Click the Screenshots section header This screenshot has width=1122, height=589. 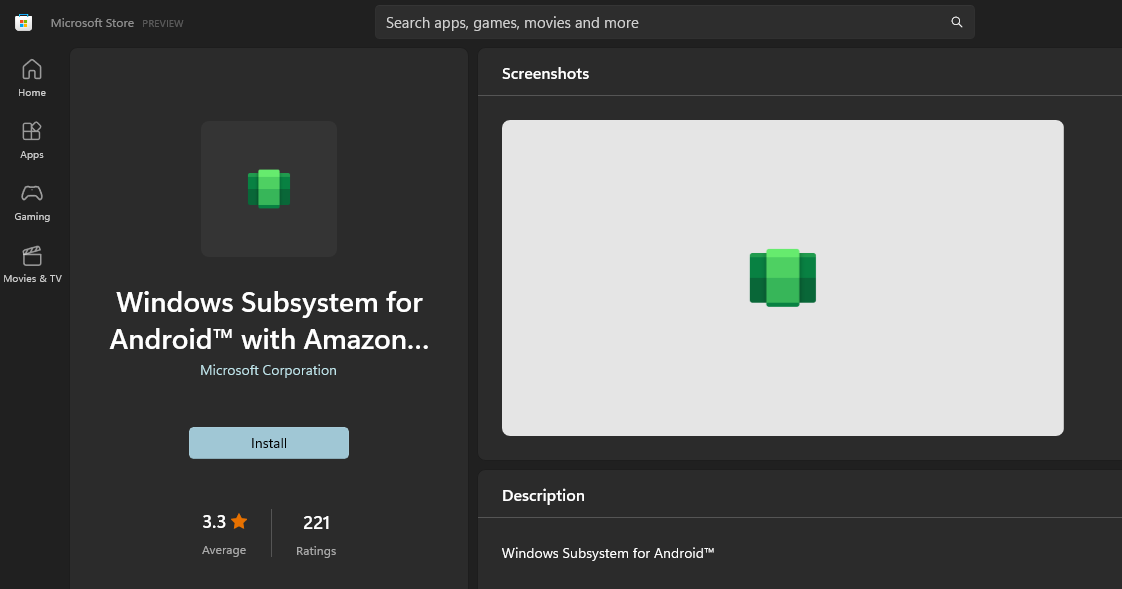545,74
